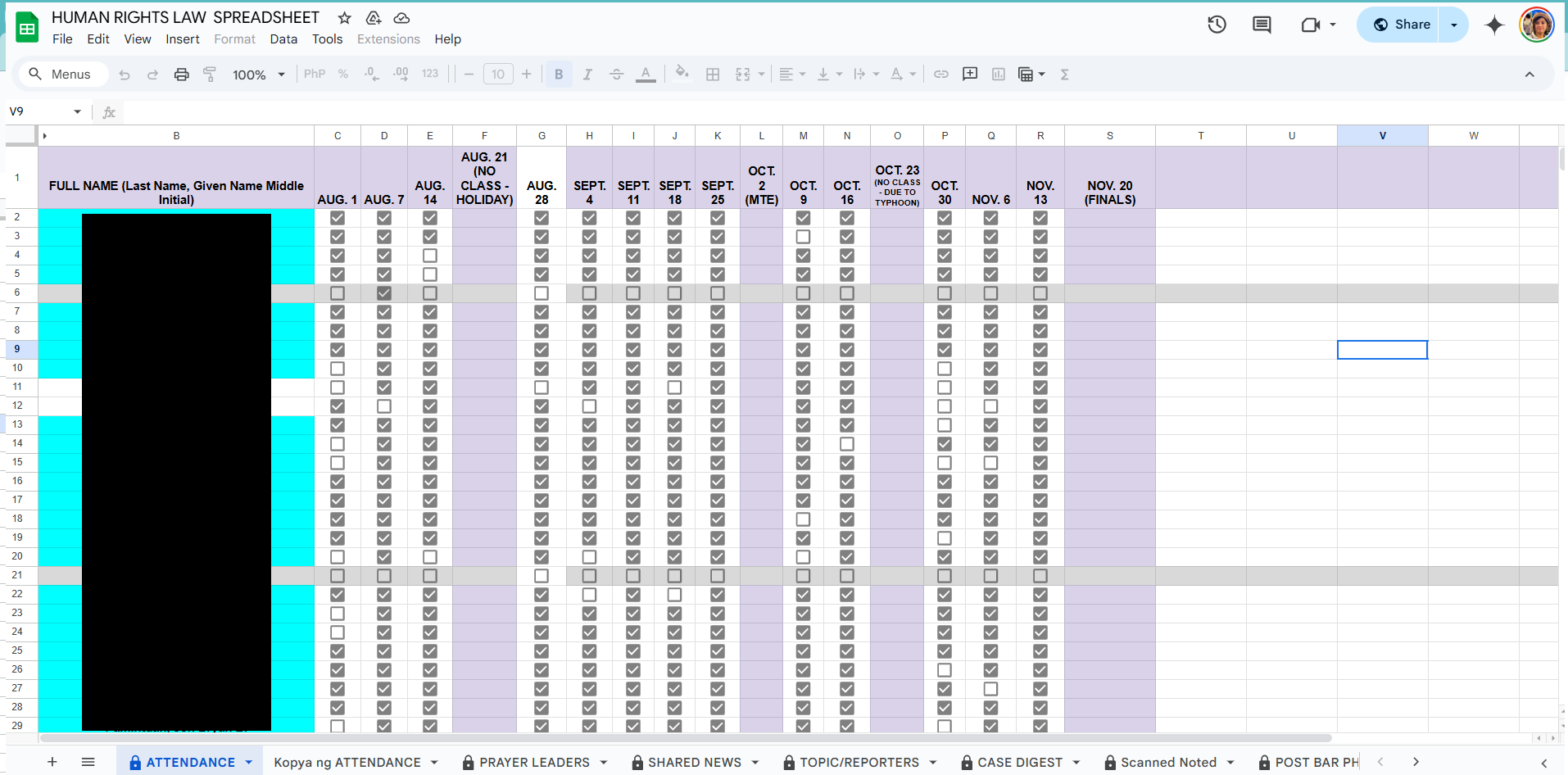
Task: Check the OCT. 9 checkbox in row 3
Action: (803, 237)
